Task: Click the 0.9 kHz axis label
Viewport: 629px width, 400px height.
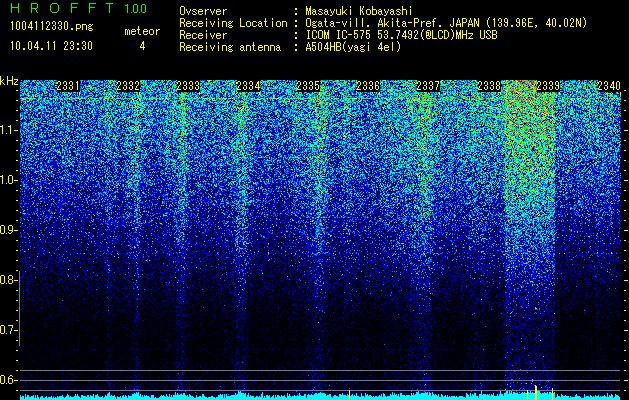Action: pyautogui.click(x=8, y=230)
